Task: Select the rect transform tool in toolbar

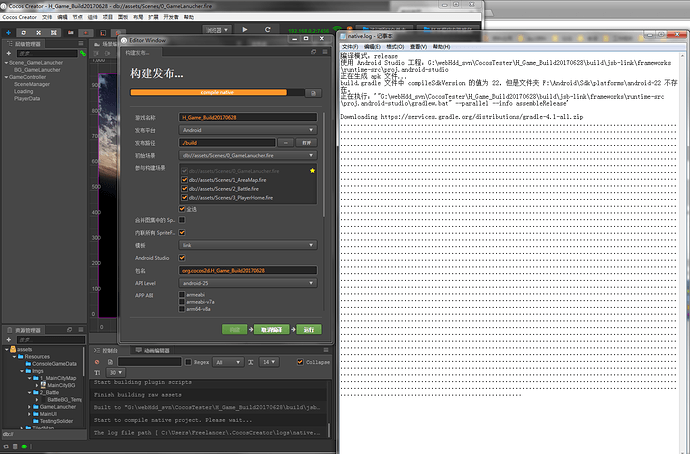Action: coord(54,33)
